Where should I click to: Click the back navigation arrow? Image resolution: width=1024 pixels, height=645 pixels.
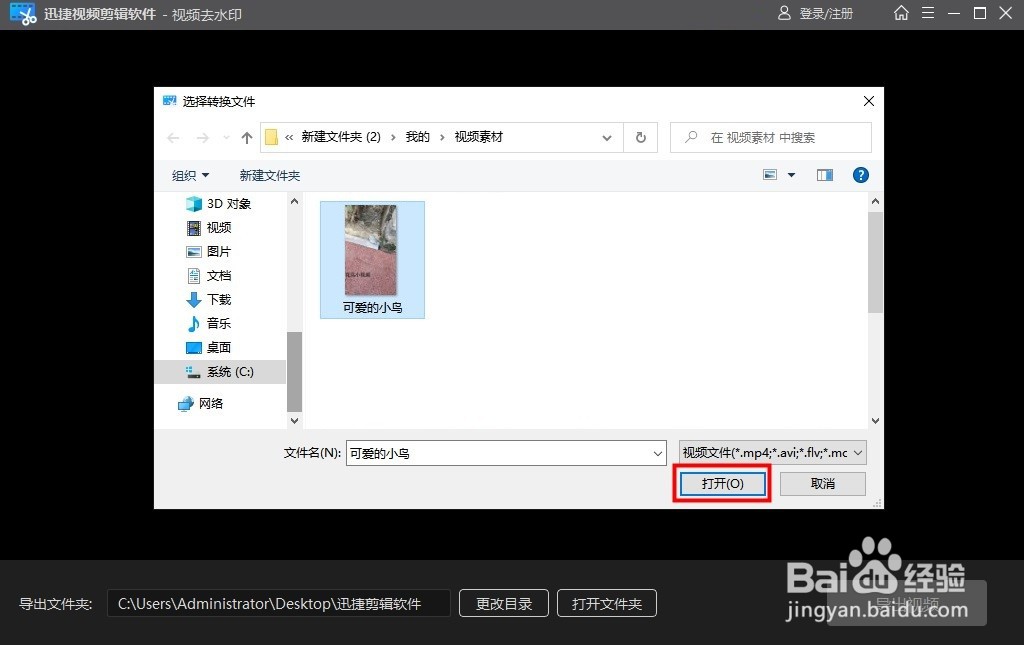pos(172,137)
